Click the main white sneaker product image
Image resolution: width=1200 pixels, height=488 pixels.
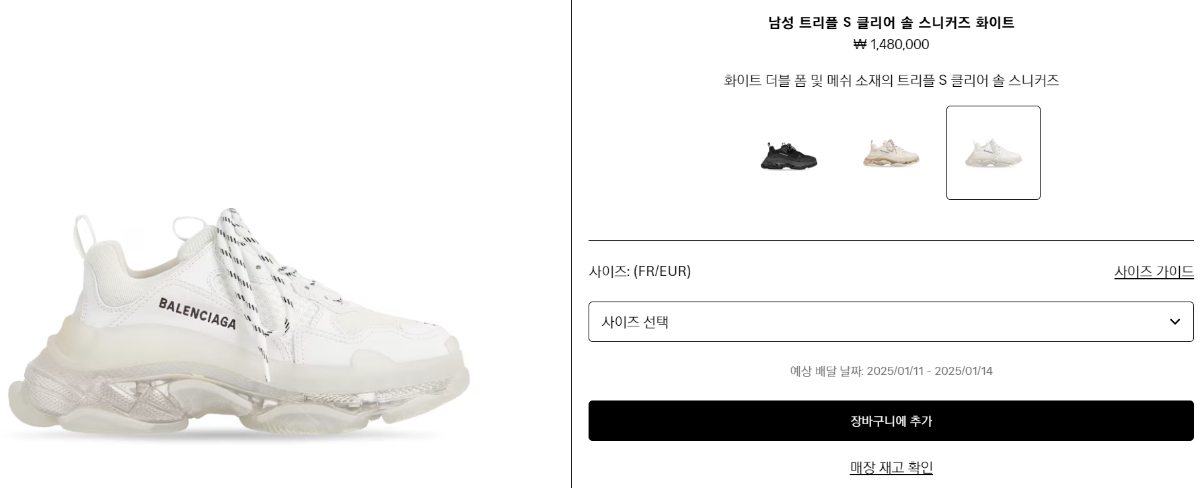(238, 325)
